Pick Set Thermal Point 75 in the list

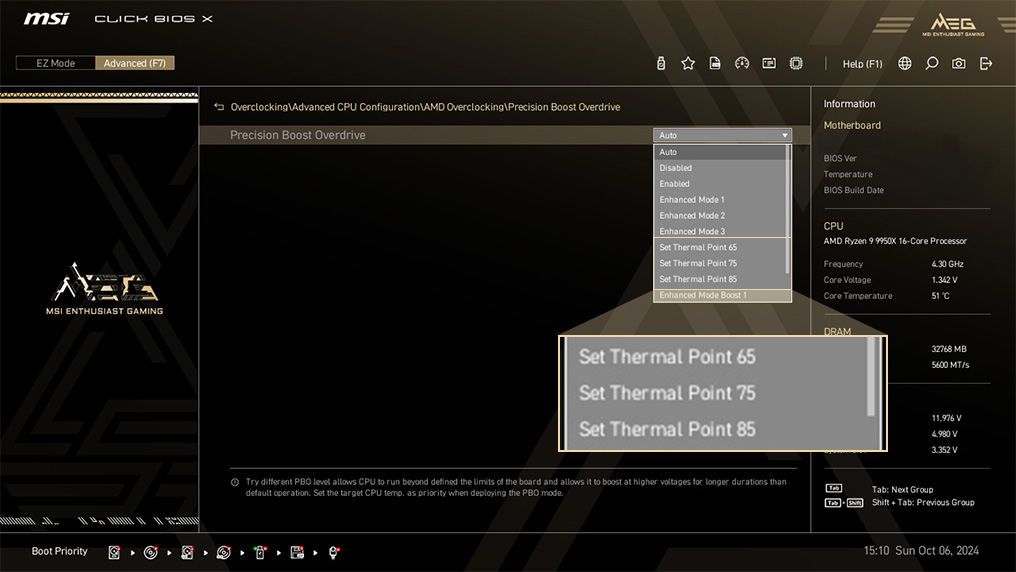coord(698,264)
